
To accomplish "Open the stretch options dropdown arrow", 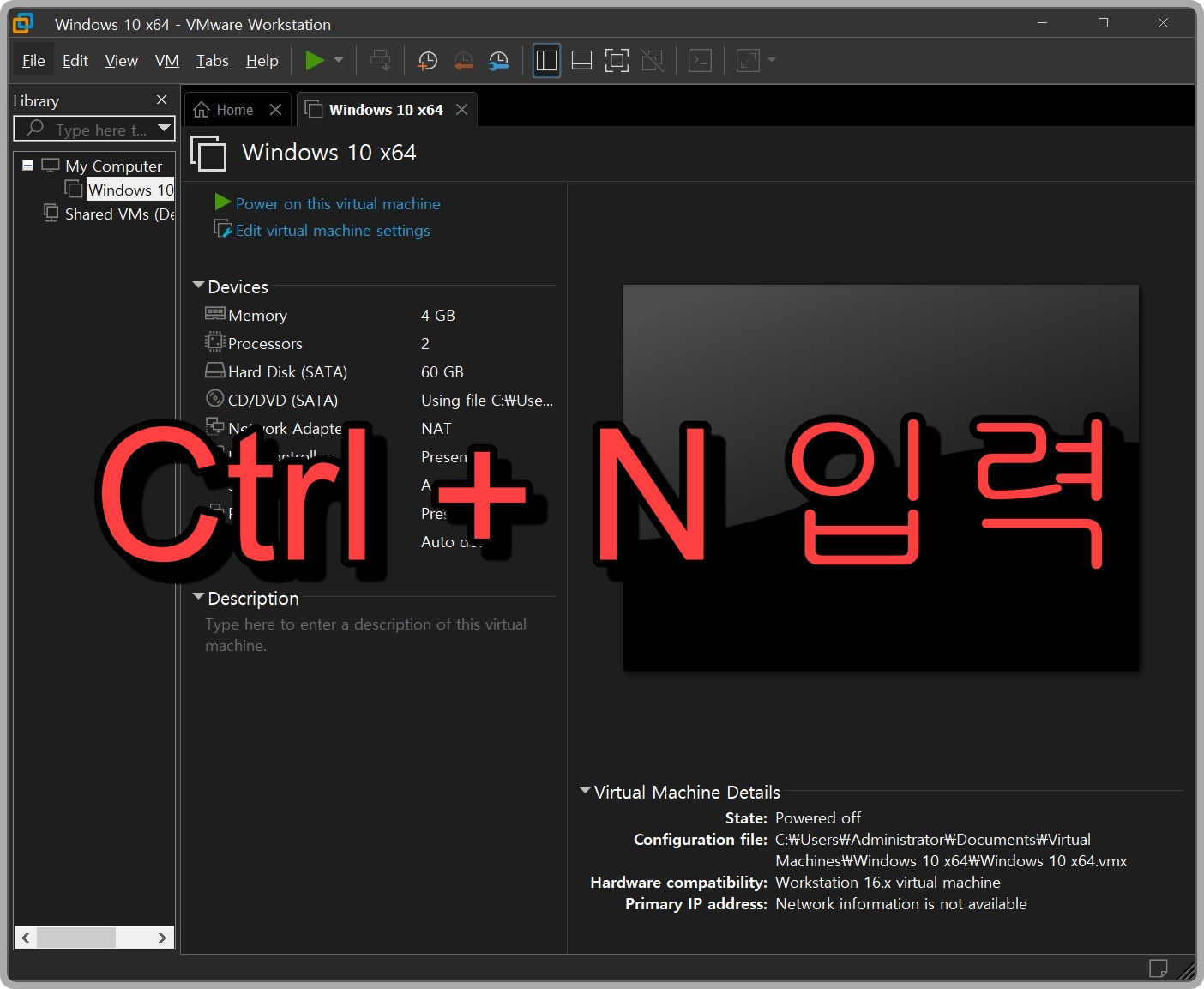I will tap(772, 60).
